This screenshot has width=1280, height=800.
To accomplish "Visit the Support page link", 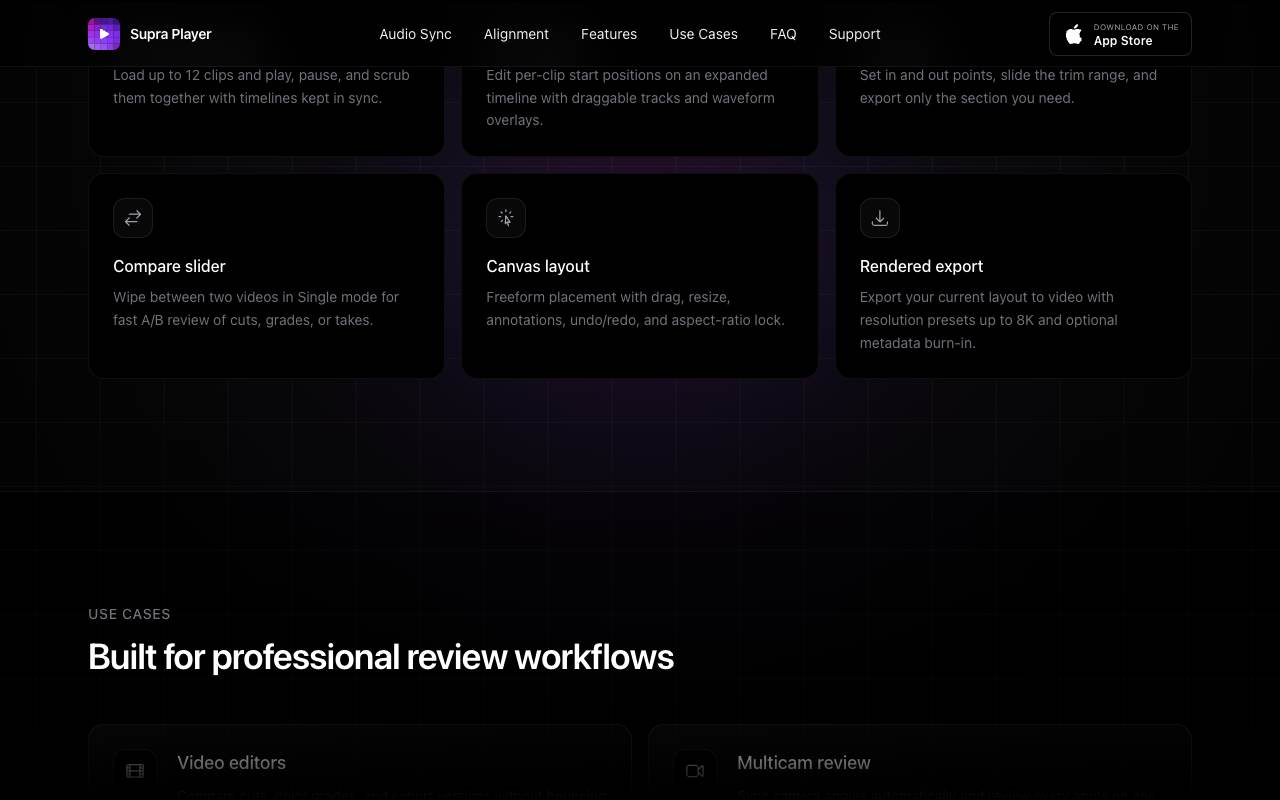I will (x=855, y=34).
